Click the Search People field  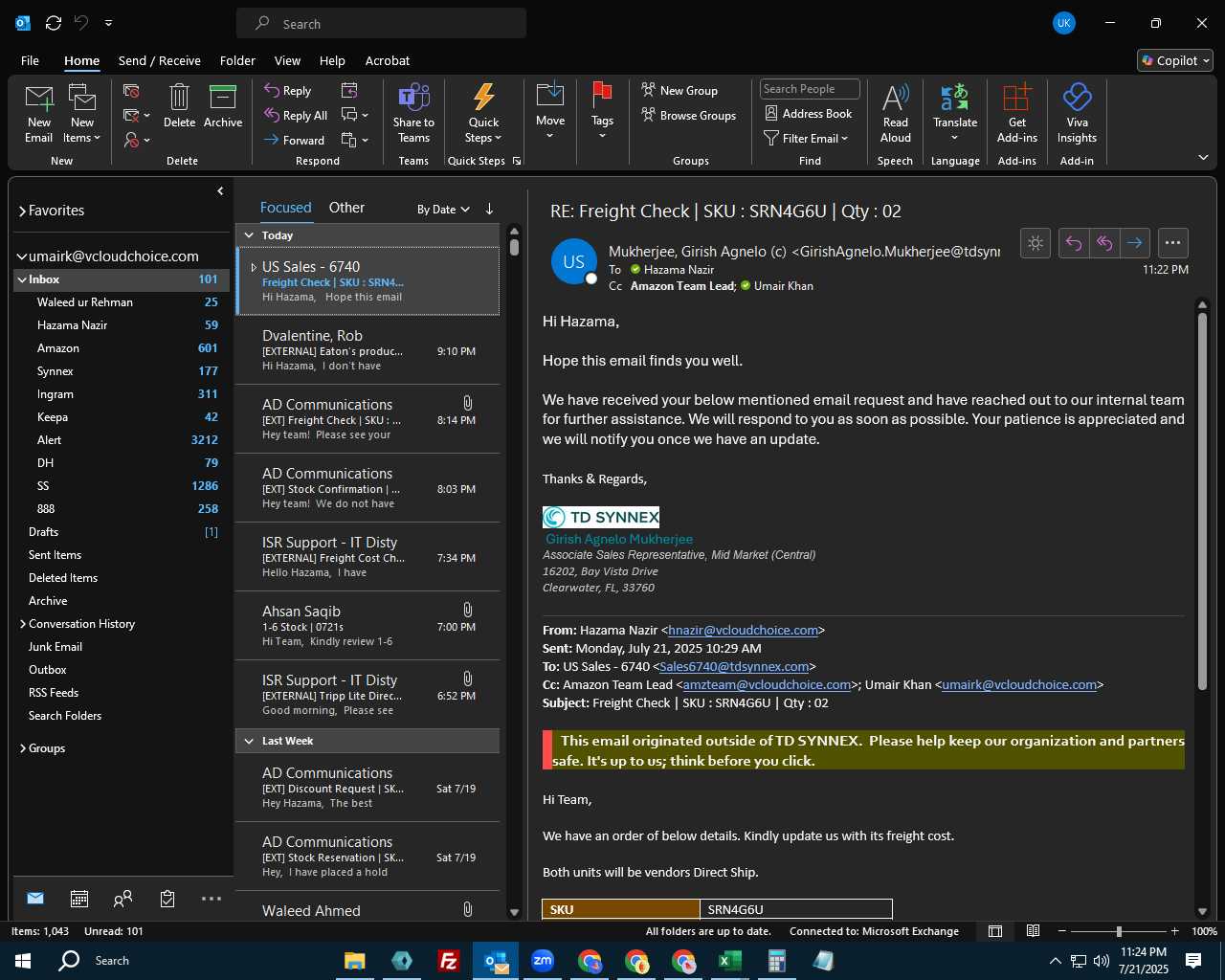pyautogui.click(x=810, y=89)
